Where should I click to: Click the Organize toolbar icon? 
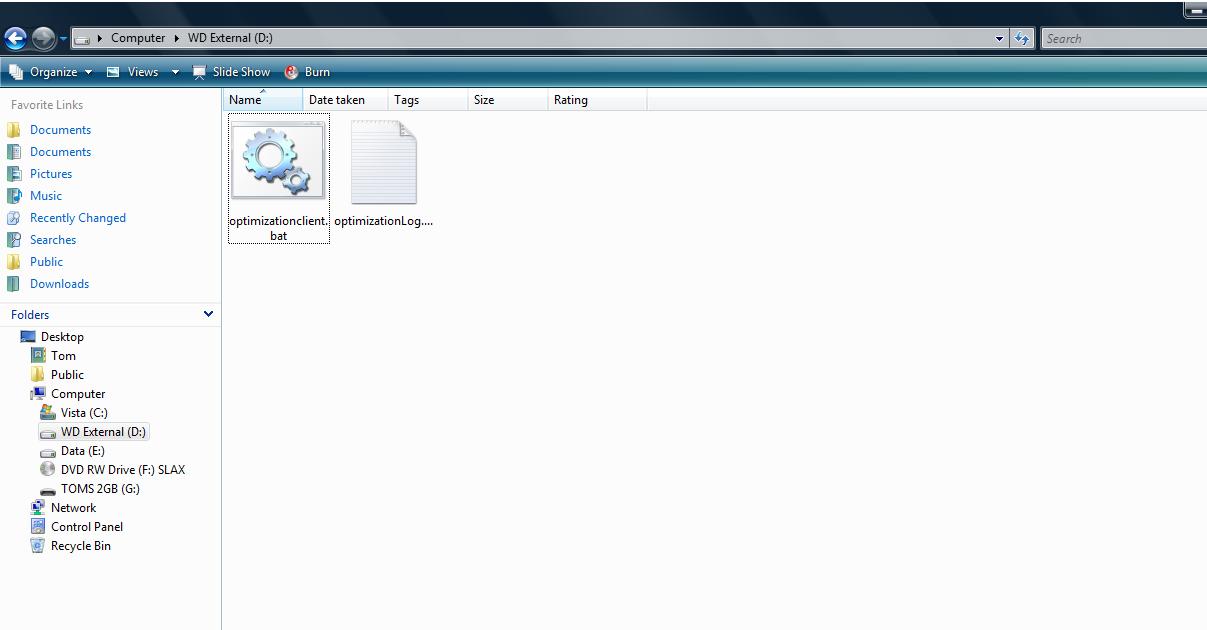tap(16, 72)
